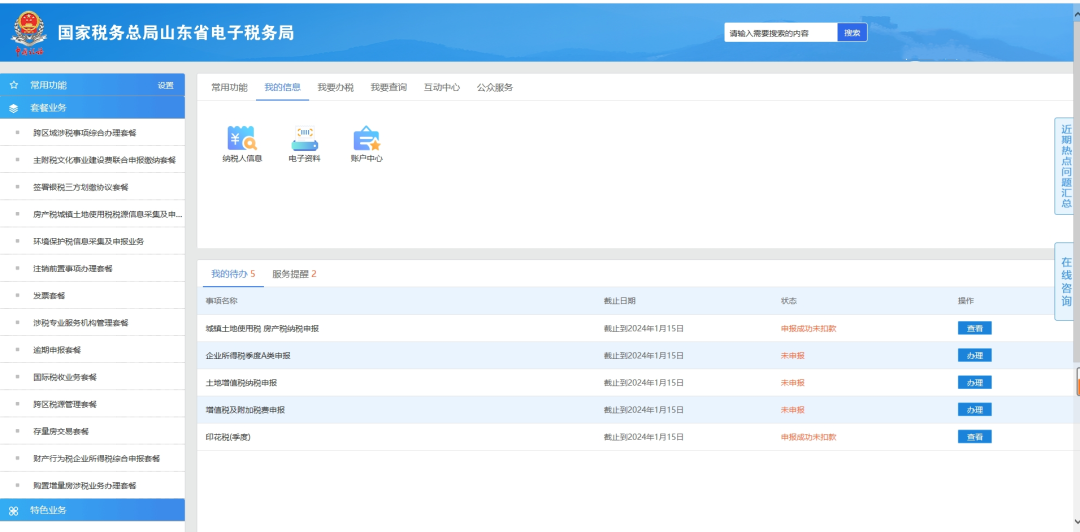Expand the 常用功能 sidebar header
This screenshot has height=532, width=1080.
pyautogui.click(x=92, y=85)
